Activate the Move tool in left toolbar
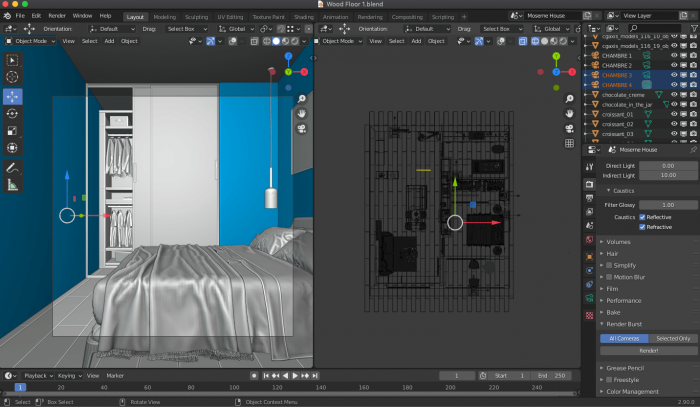The height and width of the screenshot is (407, 700). click(x=12, y=96)
